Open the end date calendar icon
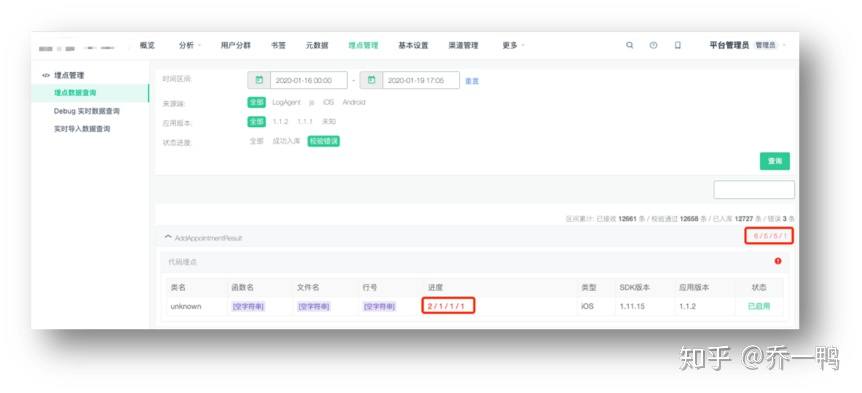 [x=371, y=80]
